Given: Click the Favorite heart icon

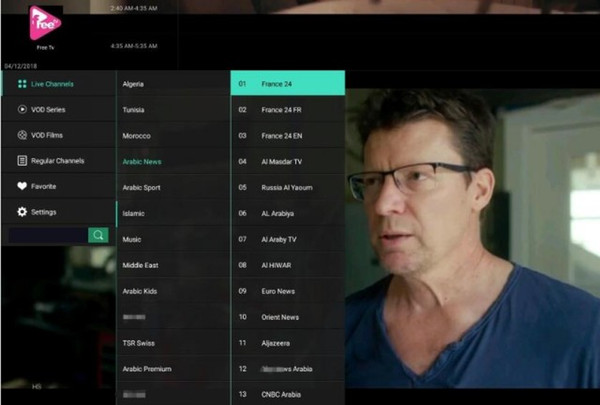Looking at the screenshot, I should (22, 186).
